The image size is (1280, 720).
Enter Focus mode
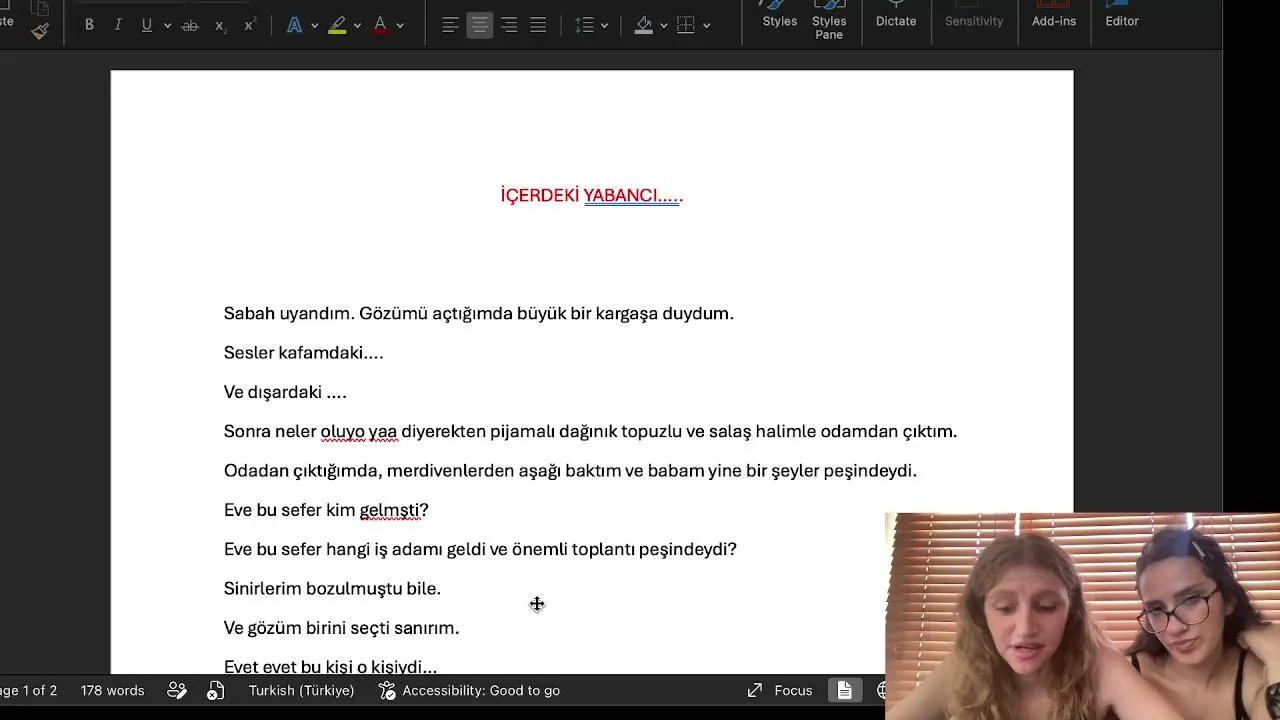point(780,690)
